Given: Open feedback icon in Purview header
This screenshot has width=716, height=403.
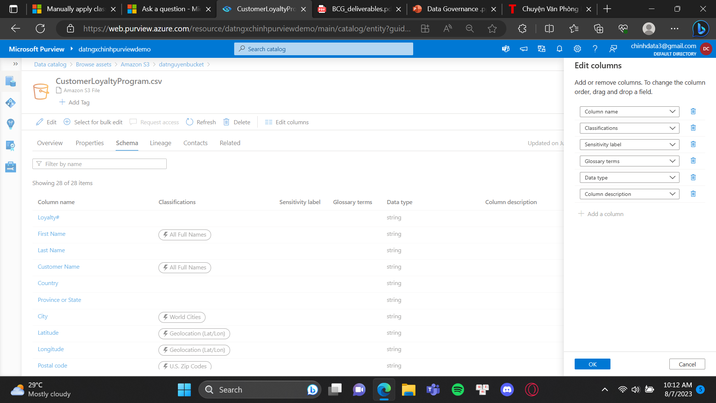Looking at the screenshot, I should coord(613,49).
